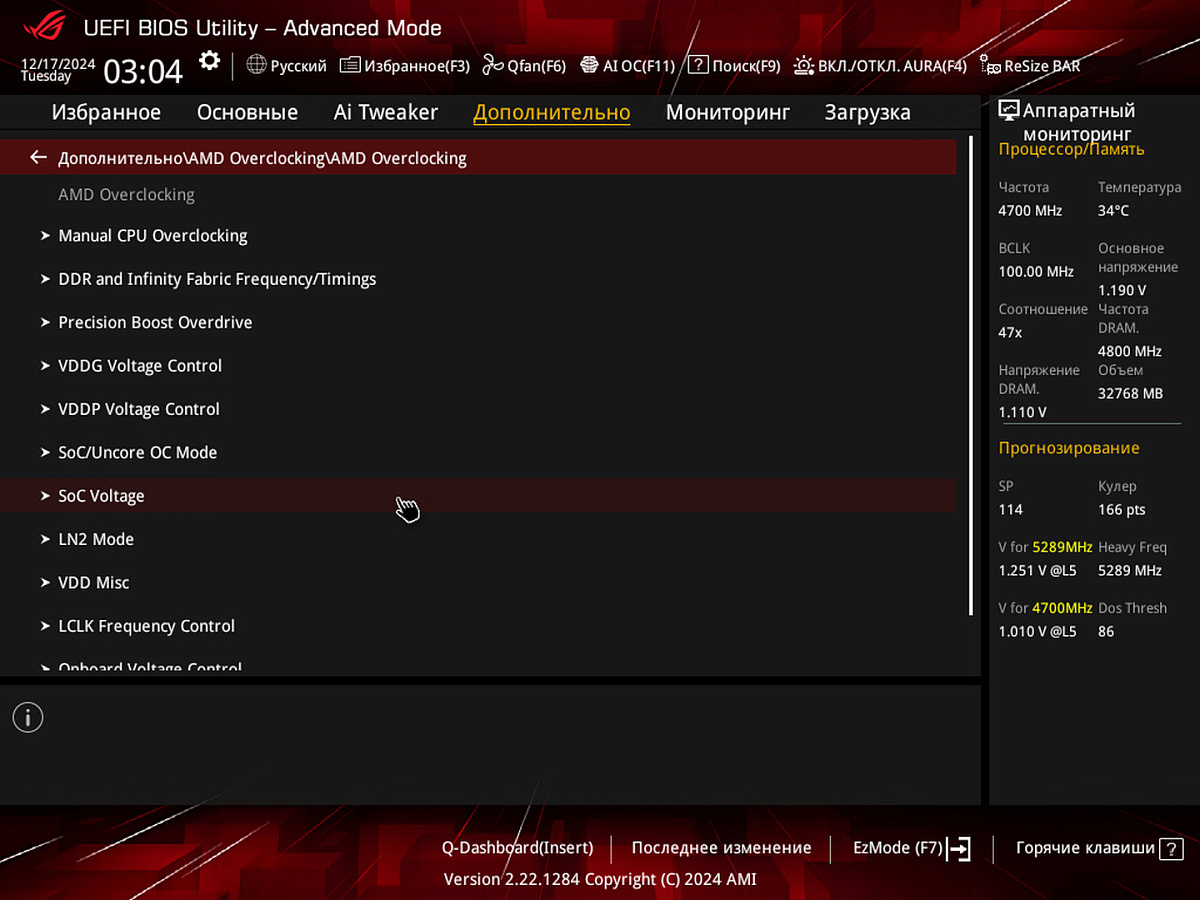1200x900 pixels.
Task: Open the Мониторинг tab
Action: [x=728, y=112]
